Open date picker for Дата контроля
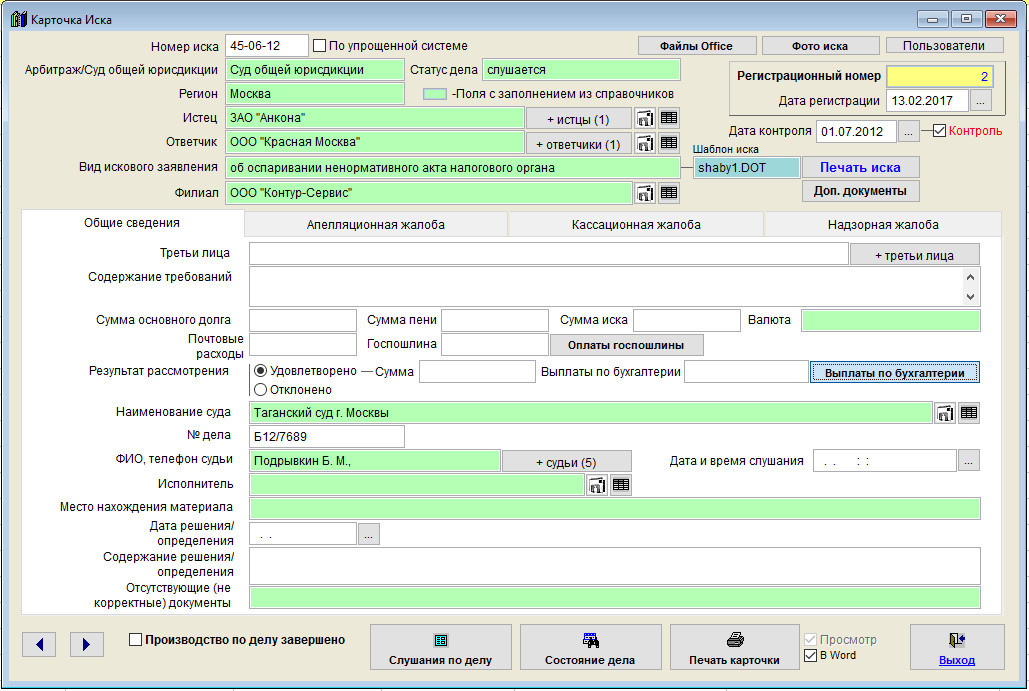Viewport: 1029px width, 691px height. (908, 131)
